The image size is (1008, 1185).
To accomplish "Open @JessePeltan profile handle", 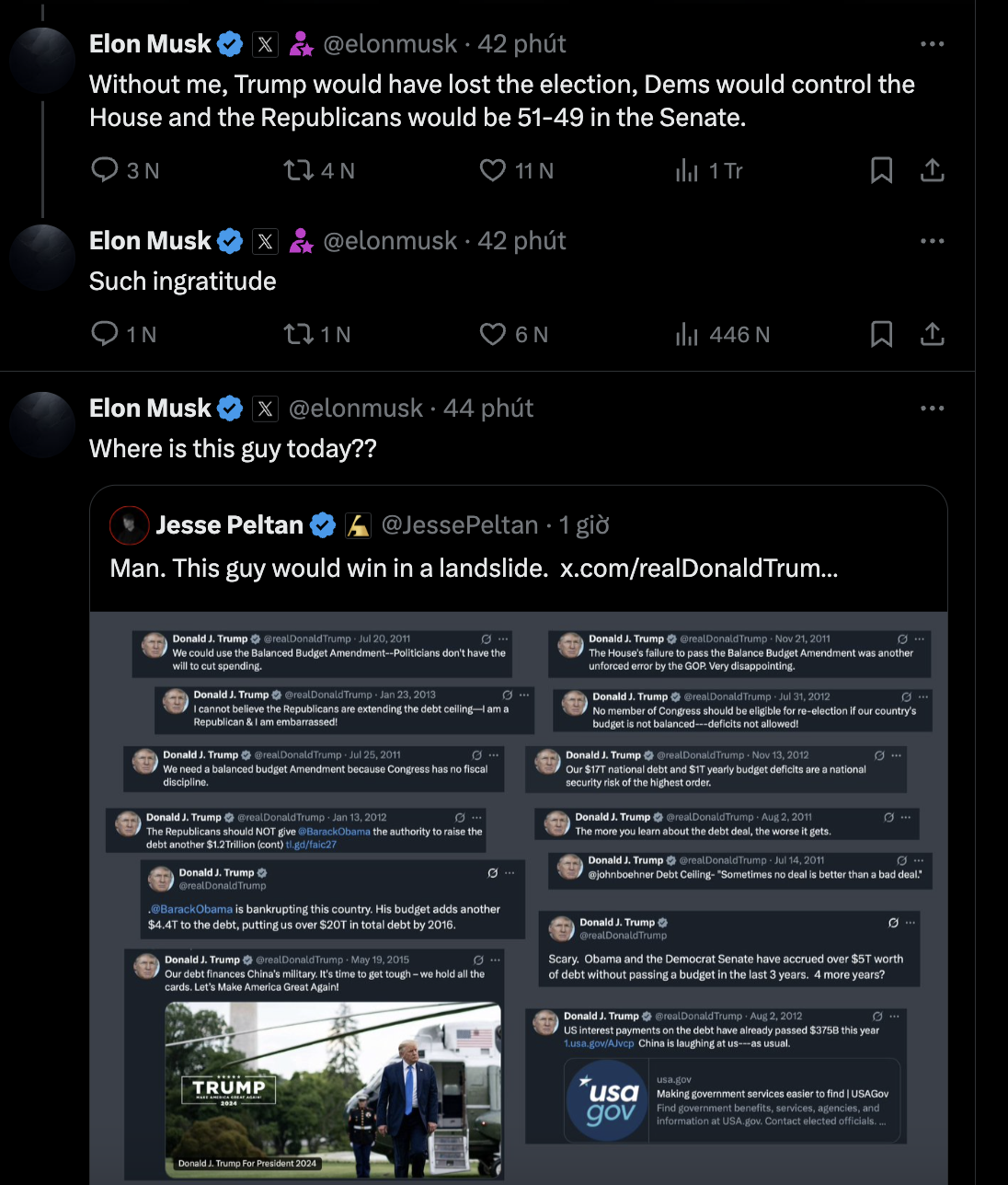I will [460, 525].
